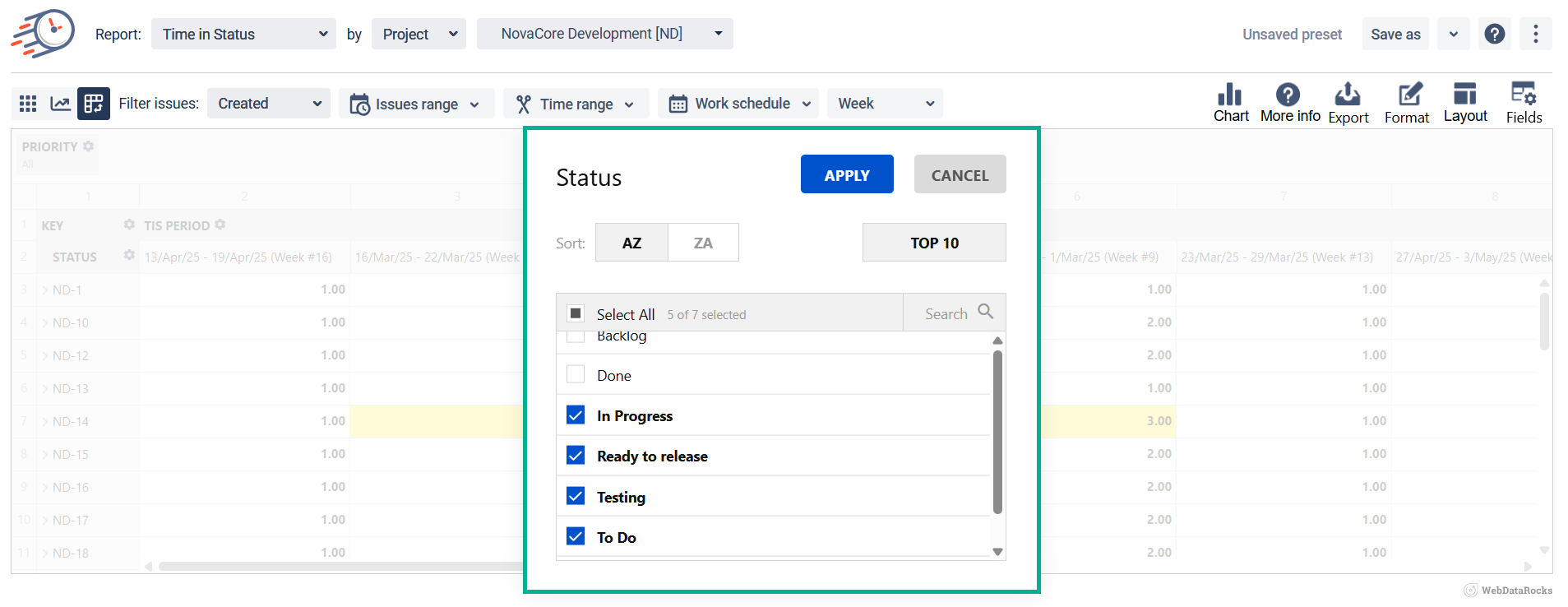Expand the Week period dropdown
This screenshot has width=1568, height=607.
885,104
